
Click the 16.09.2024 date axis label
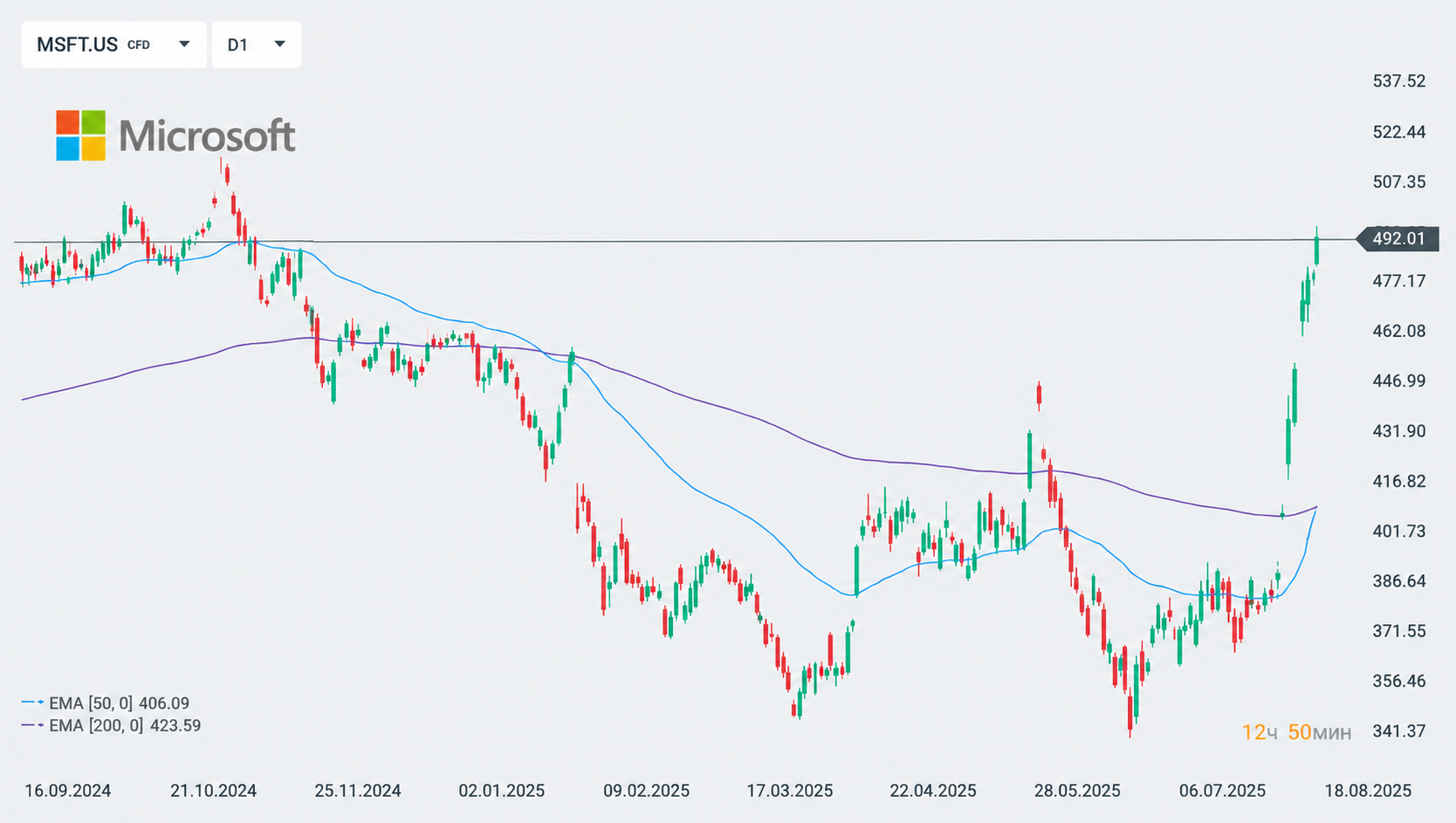[x=68, y=791]
